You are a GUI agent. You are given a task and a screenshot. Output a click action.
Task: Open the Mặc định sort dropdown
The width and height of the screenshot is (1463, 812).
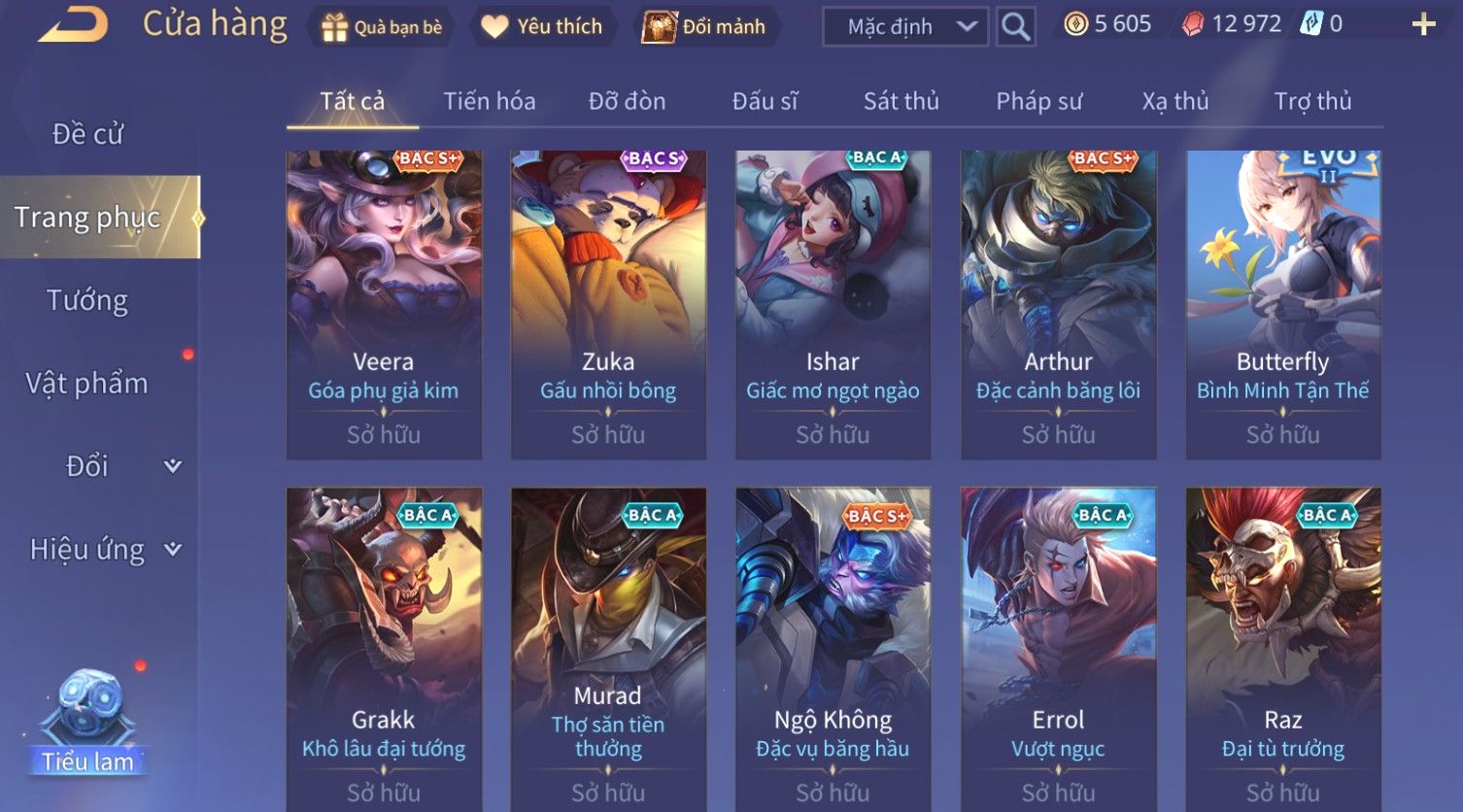905,26
